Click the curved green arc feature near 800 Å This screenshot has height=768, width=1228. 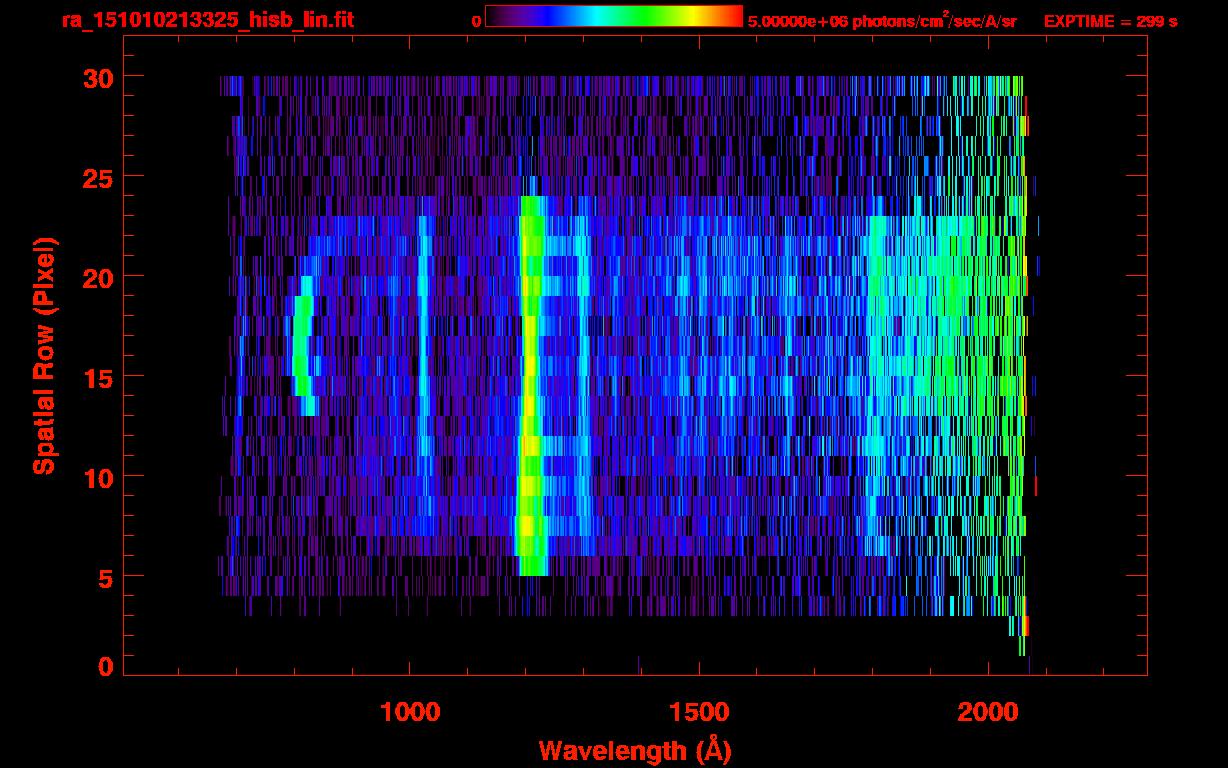click(x=302, y=340)
